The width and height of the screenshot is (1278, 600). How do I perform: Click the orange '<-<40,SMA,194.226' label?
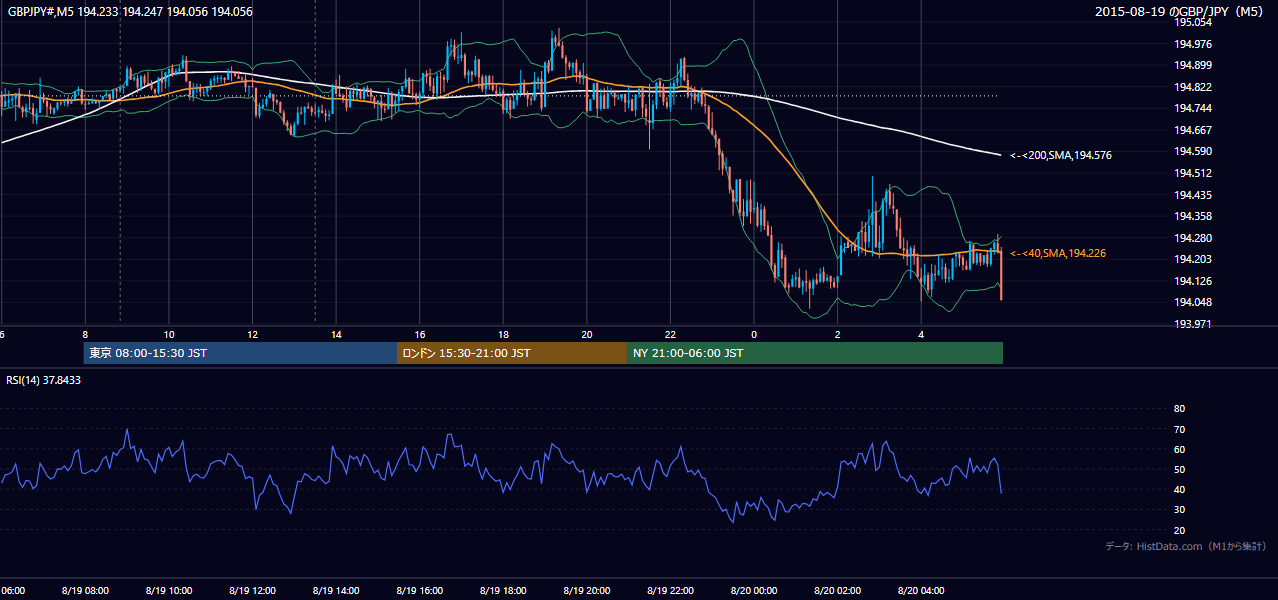click(1057, 254)
